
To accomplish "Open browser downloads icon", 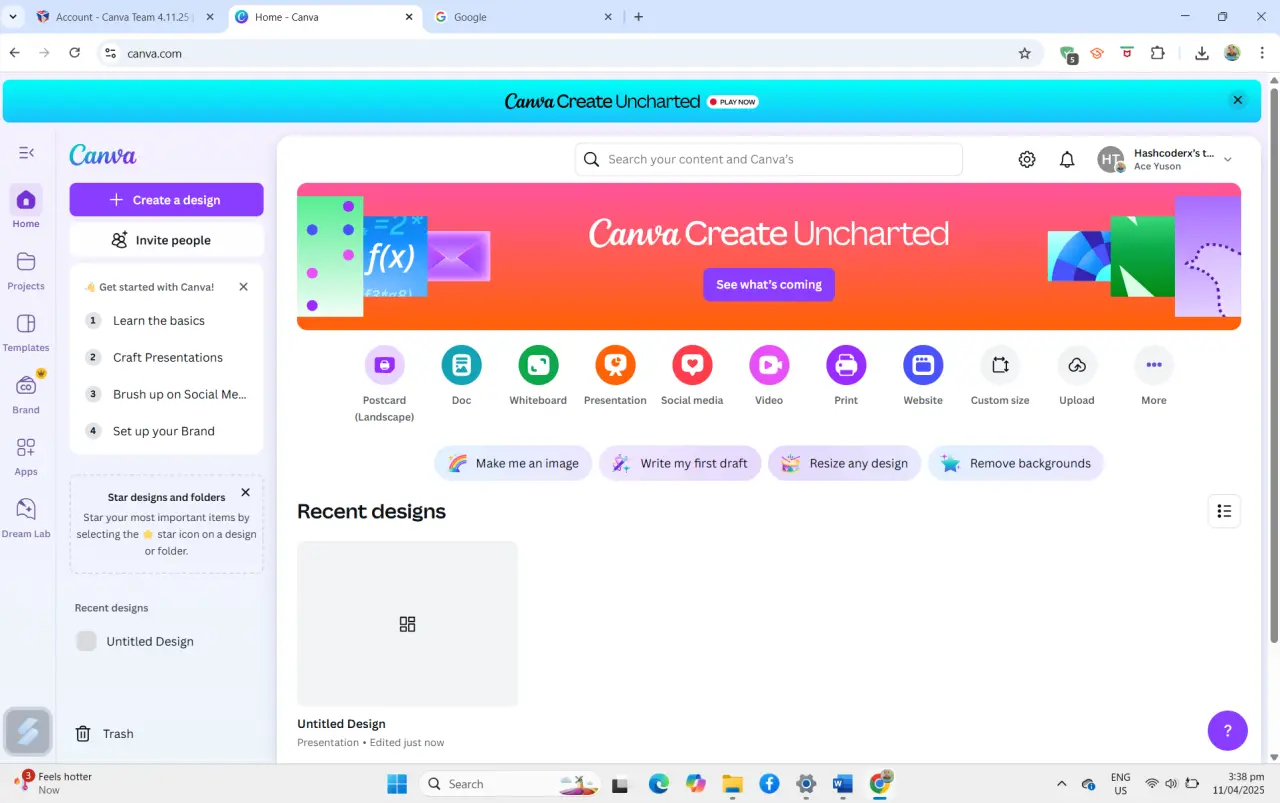I will pyautogui.click(x=1202, y=53).
